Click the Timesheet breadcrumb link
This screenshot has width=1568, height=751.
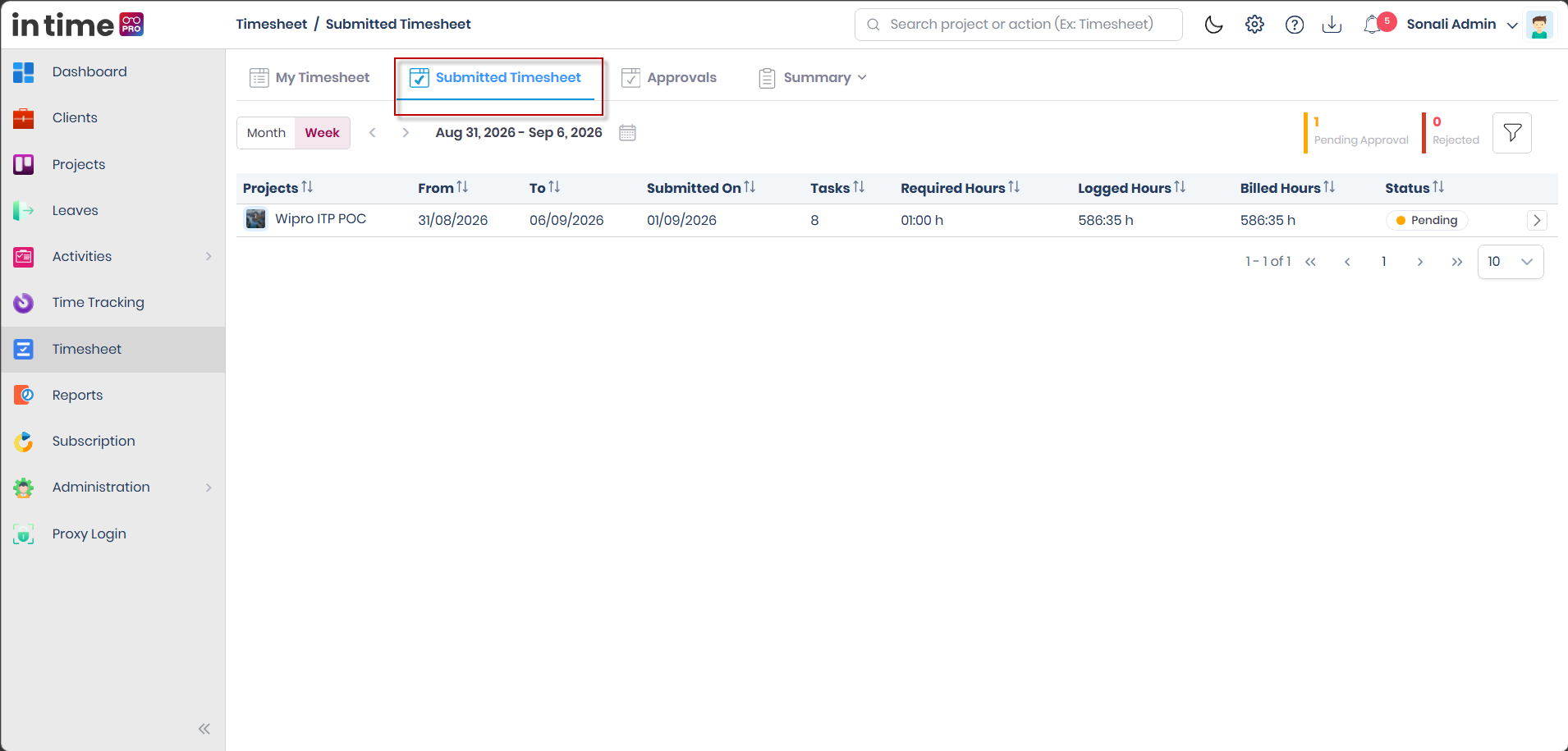click(x=272, y=24)
